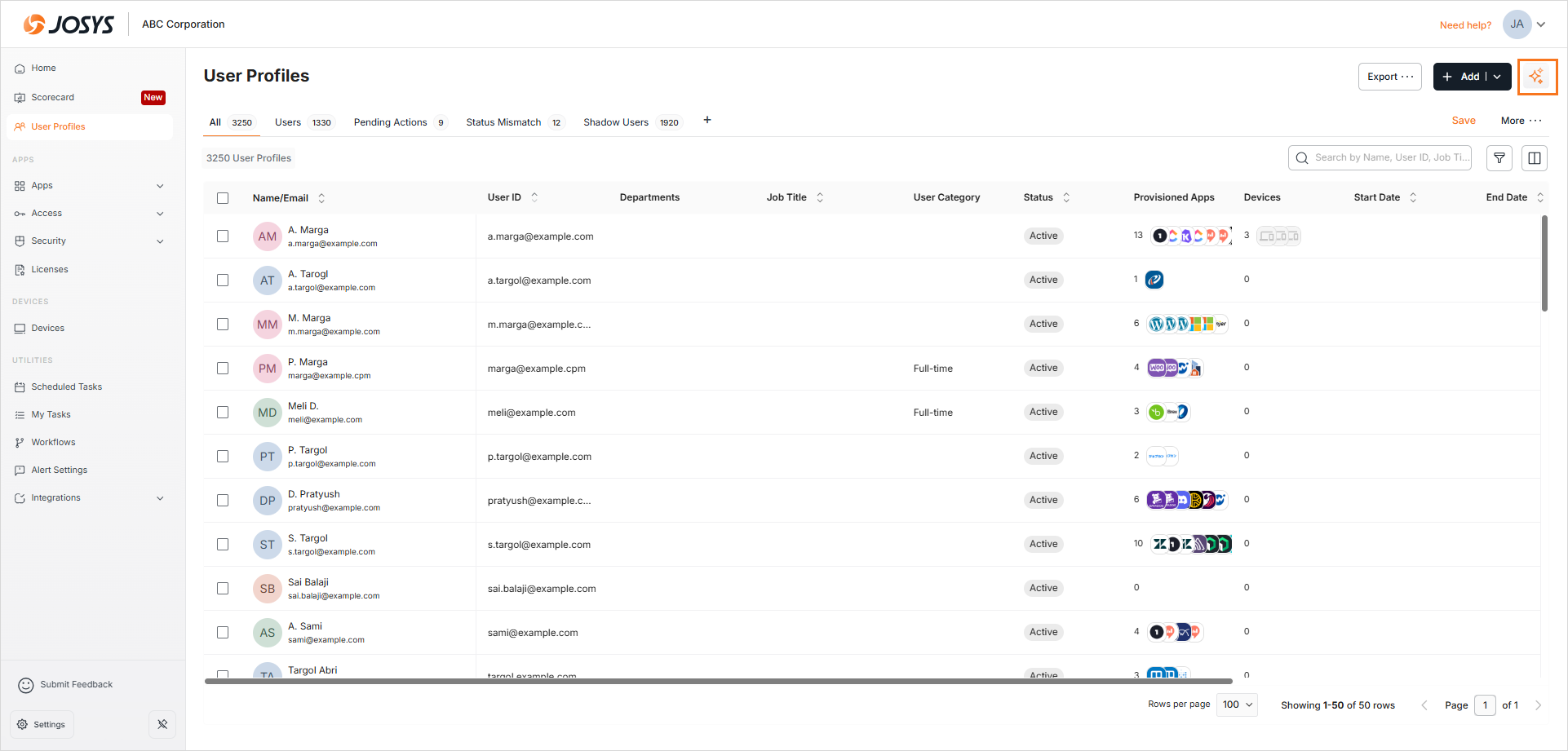Add a new tab view with plus icon
Screen dimensions: 1568x751
coord(707,121)
